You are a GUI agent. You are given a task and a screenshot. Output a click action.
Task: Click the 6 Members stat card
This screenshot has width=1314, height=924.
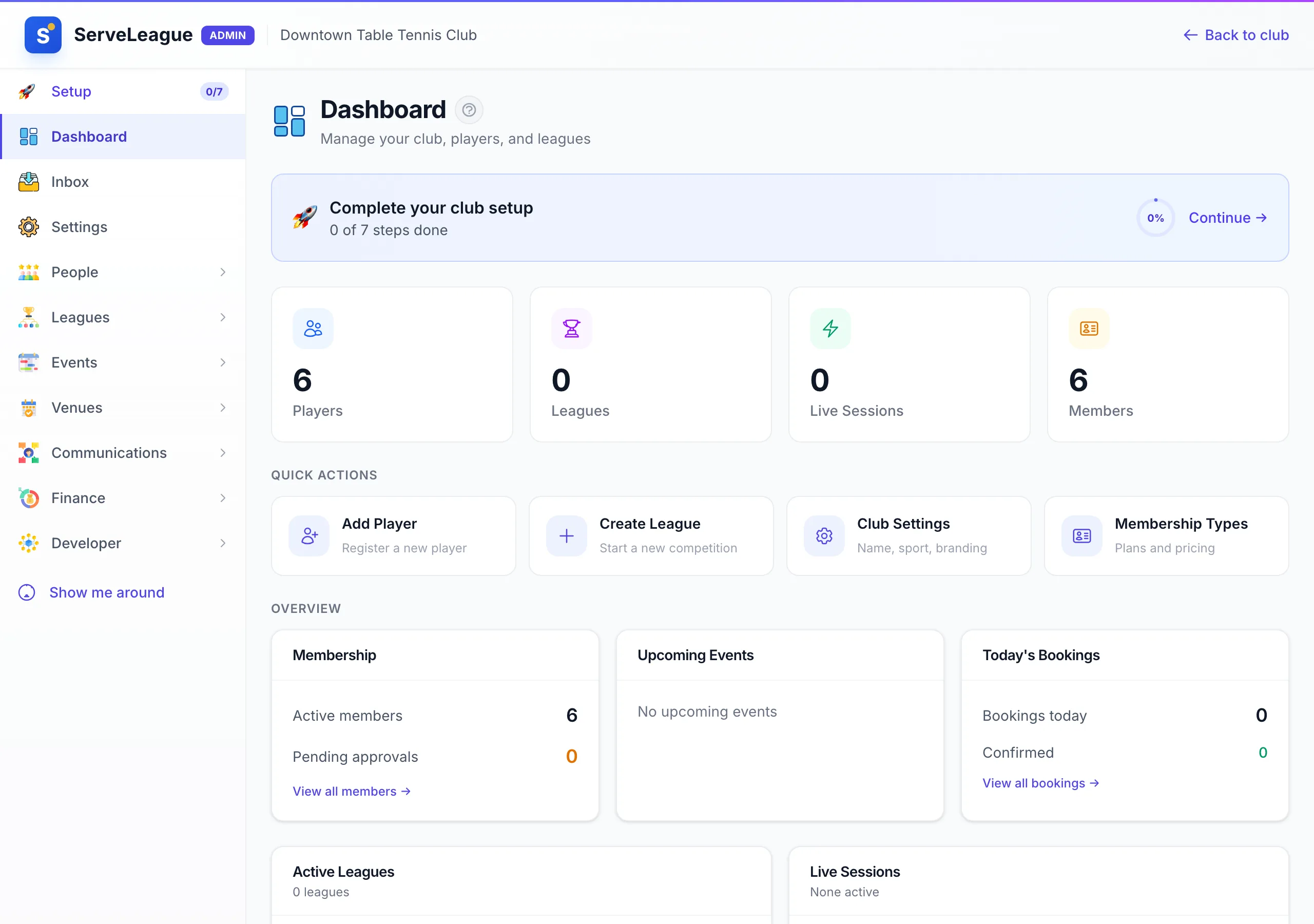pos(1168,364)
